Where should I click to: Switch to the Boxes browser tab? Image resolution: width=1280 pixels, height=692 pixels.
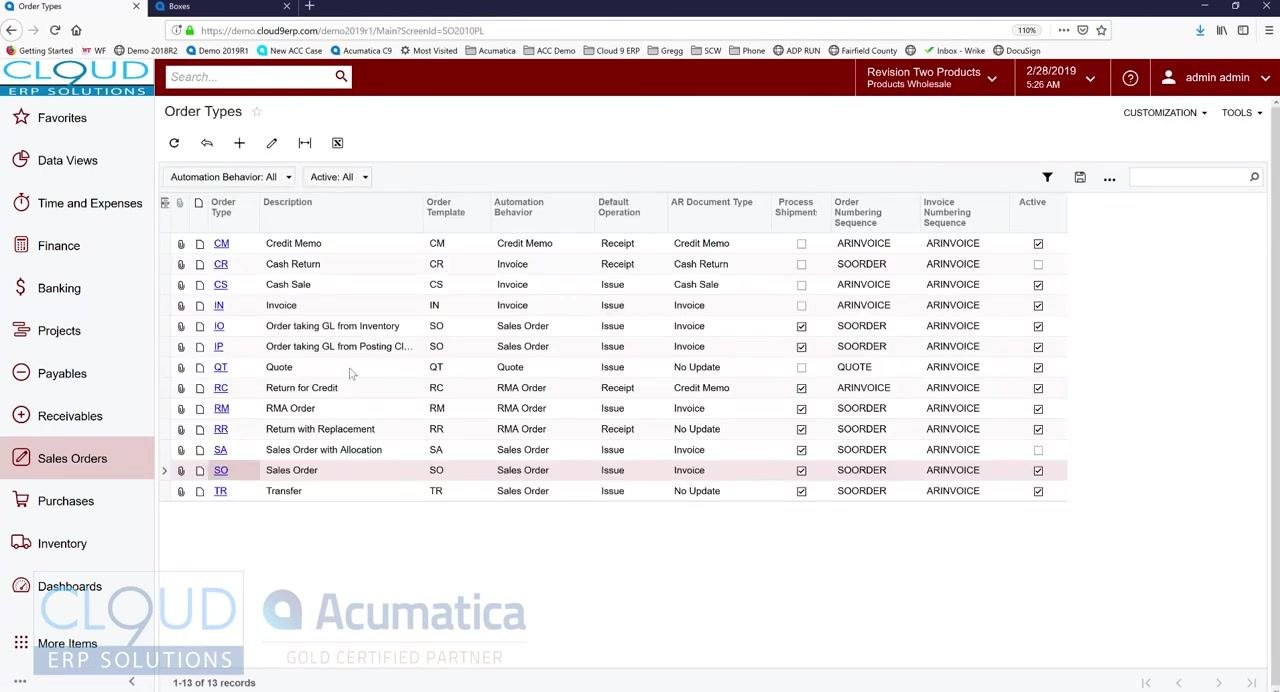click(x=222, y=6)
